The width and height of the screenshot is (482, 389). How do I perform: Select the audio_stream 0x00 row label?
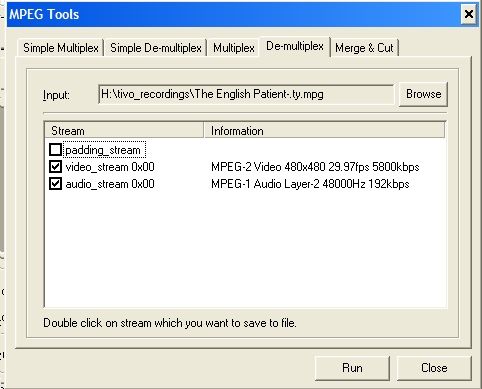[x=110, y=184]
